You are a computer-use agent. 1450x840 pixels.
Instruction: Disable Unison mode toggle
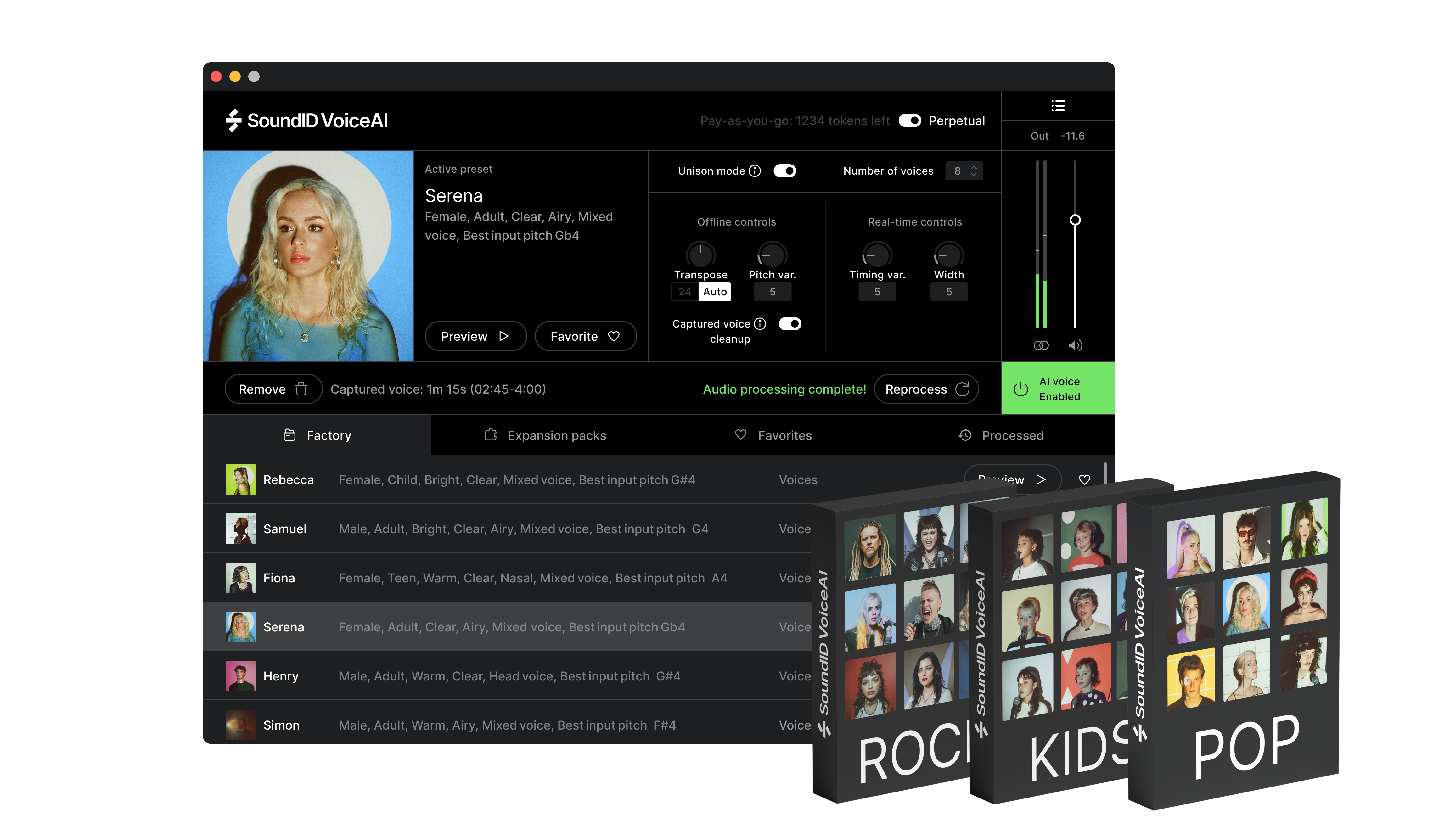784,171
